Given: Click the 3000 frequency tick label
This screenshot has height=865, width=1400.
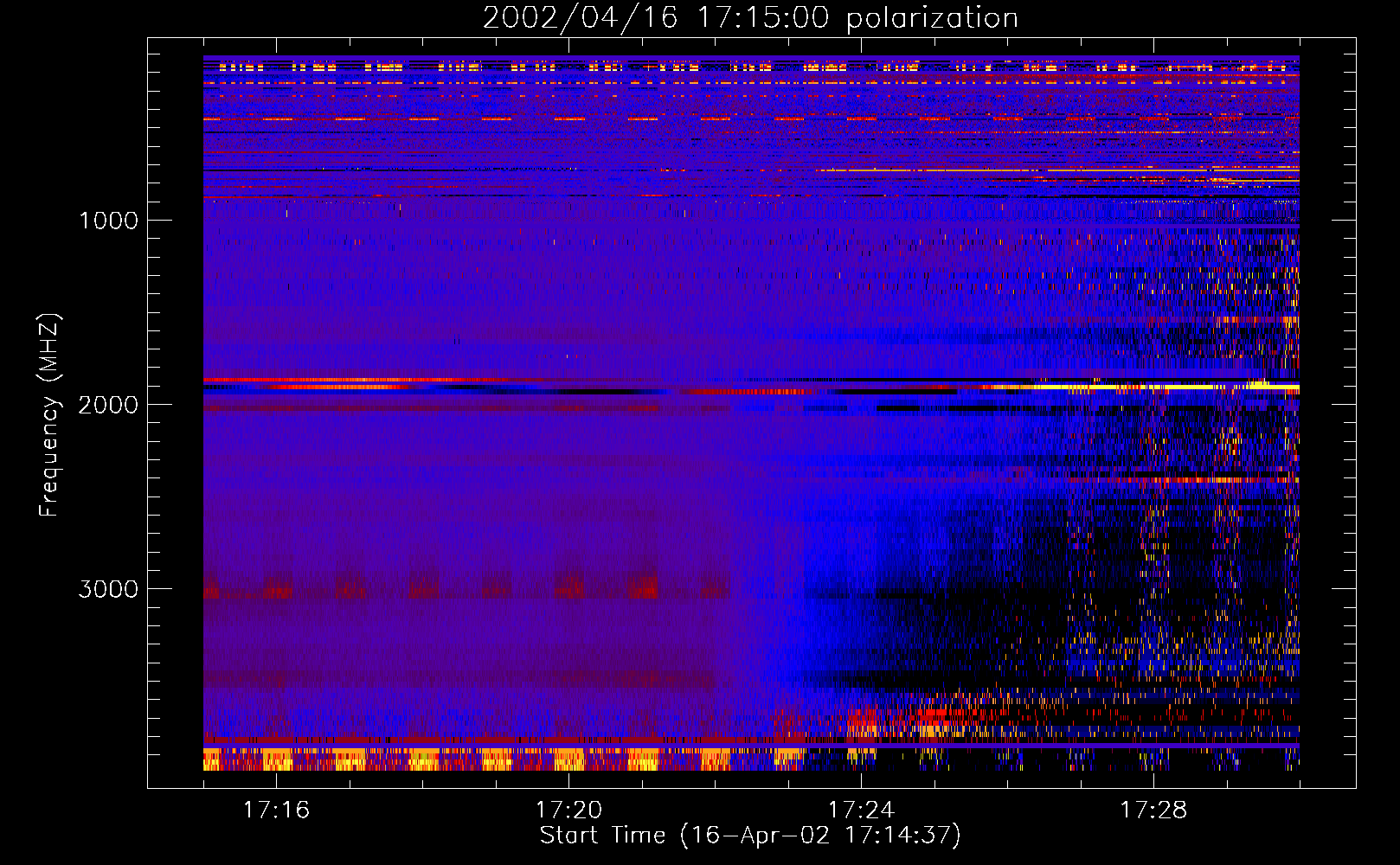Looking at the screenshot, I should 108,589.
